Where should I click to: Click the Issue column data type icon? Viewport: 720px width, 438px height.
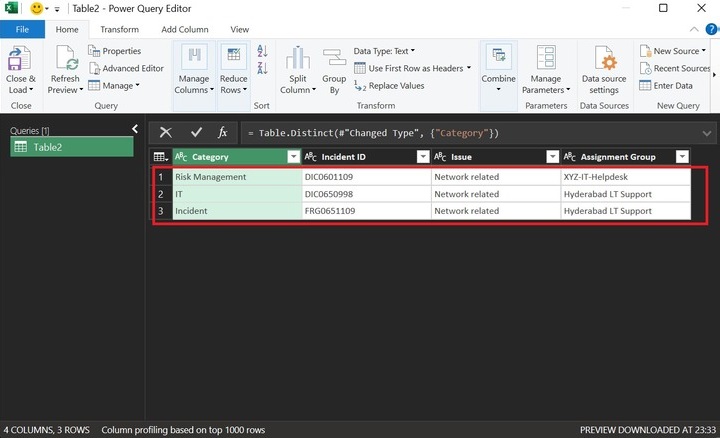coord(440,157)
